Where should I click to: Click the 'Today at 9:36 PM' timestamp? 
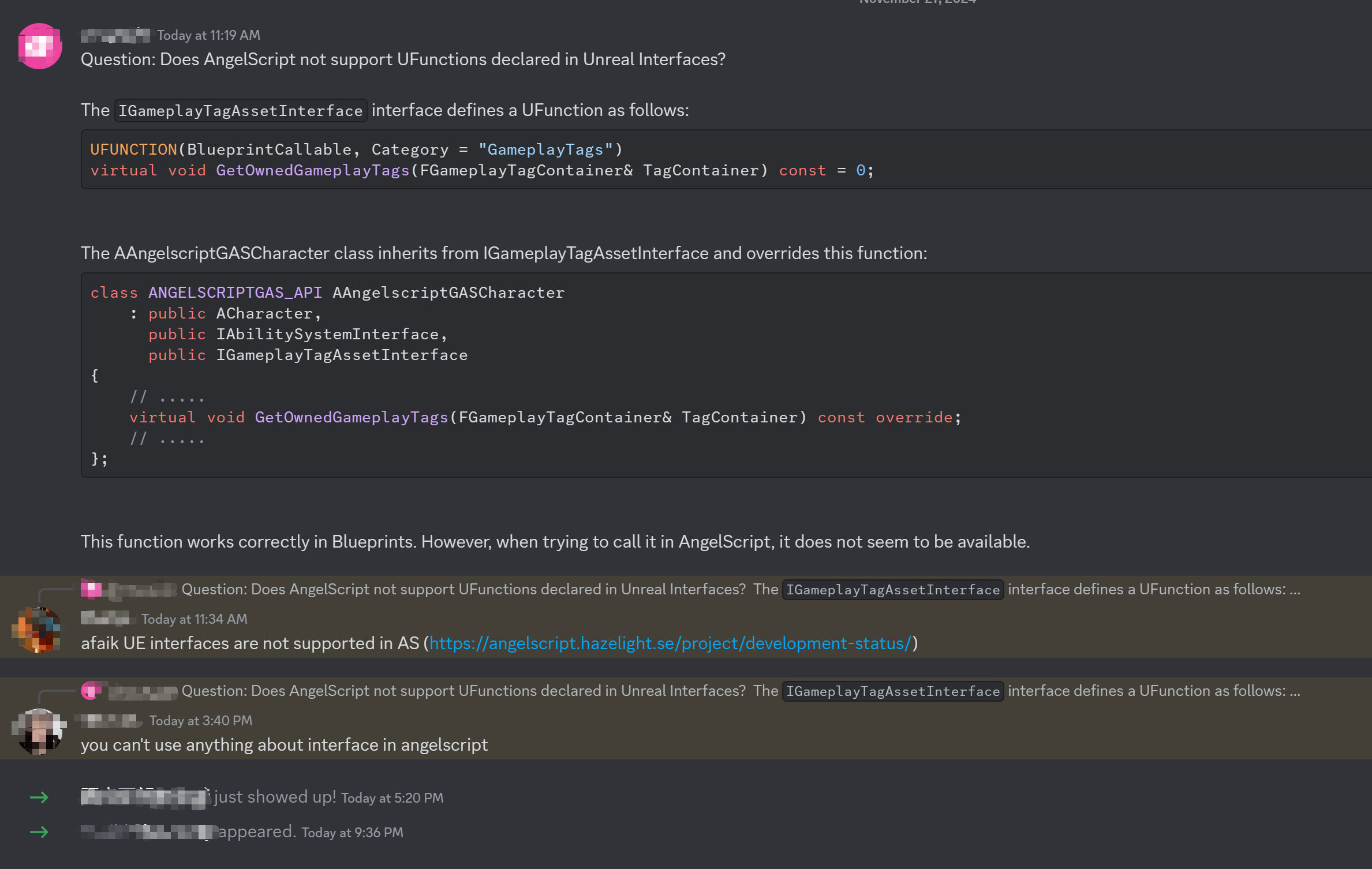[x=353, y=833]
